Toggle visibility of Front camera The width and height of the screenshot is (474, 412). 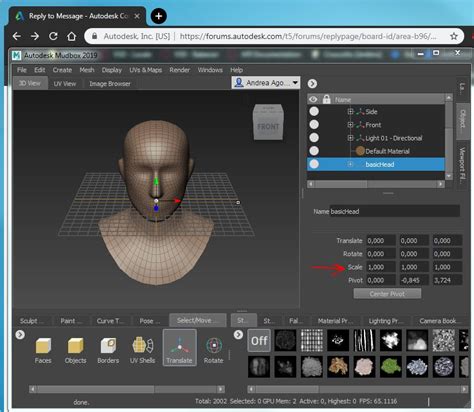pyautogui.click(x=314, y=124)
